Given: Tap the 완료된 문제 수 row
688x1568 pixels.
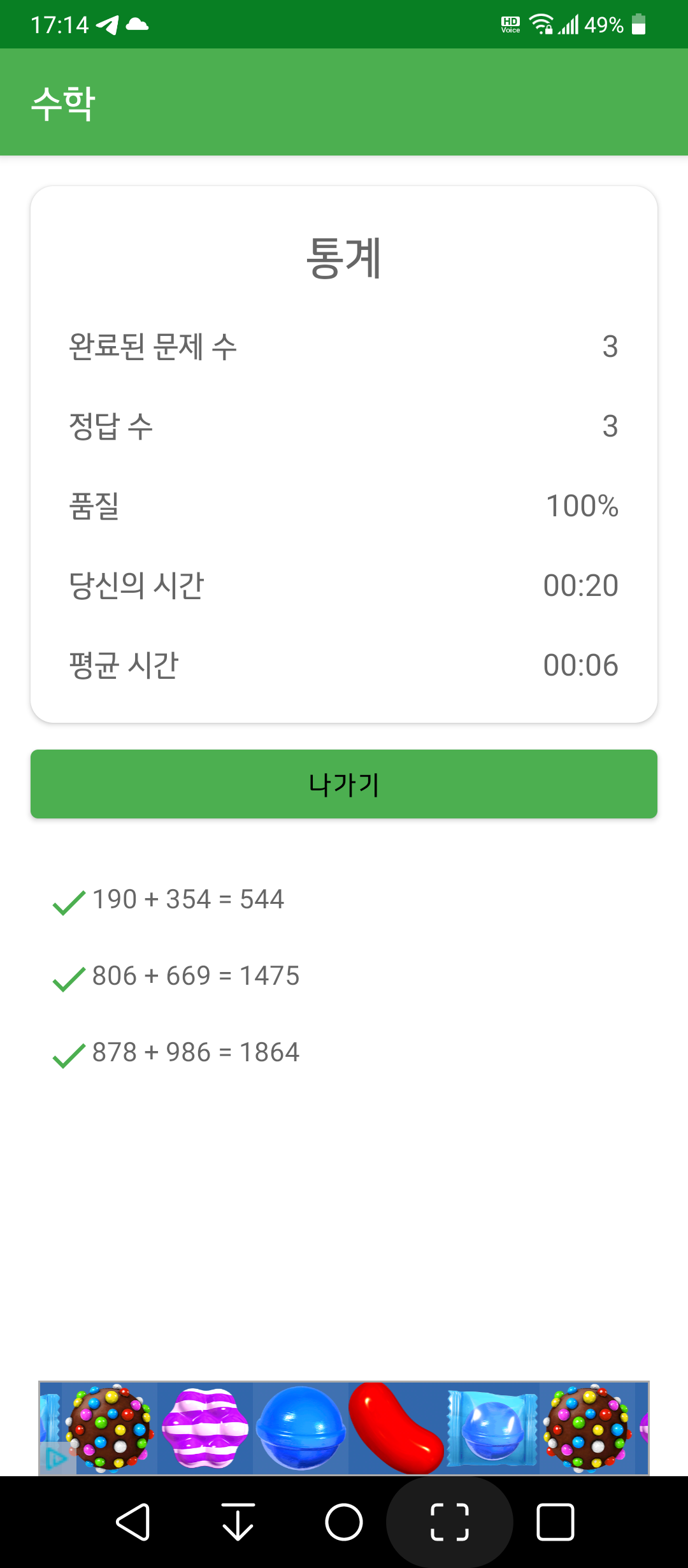Looking at the screenshot, I should click(x=344, y=347).
